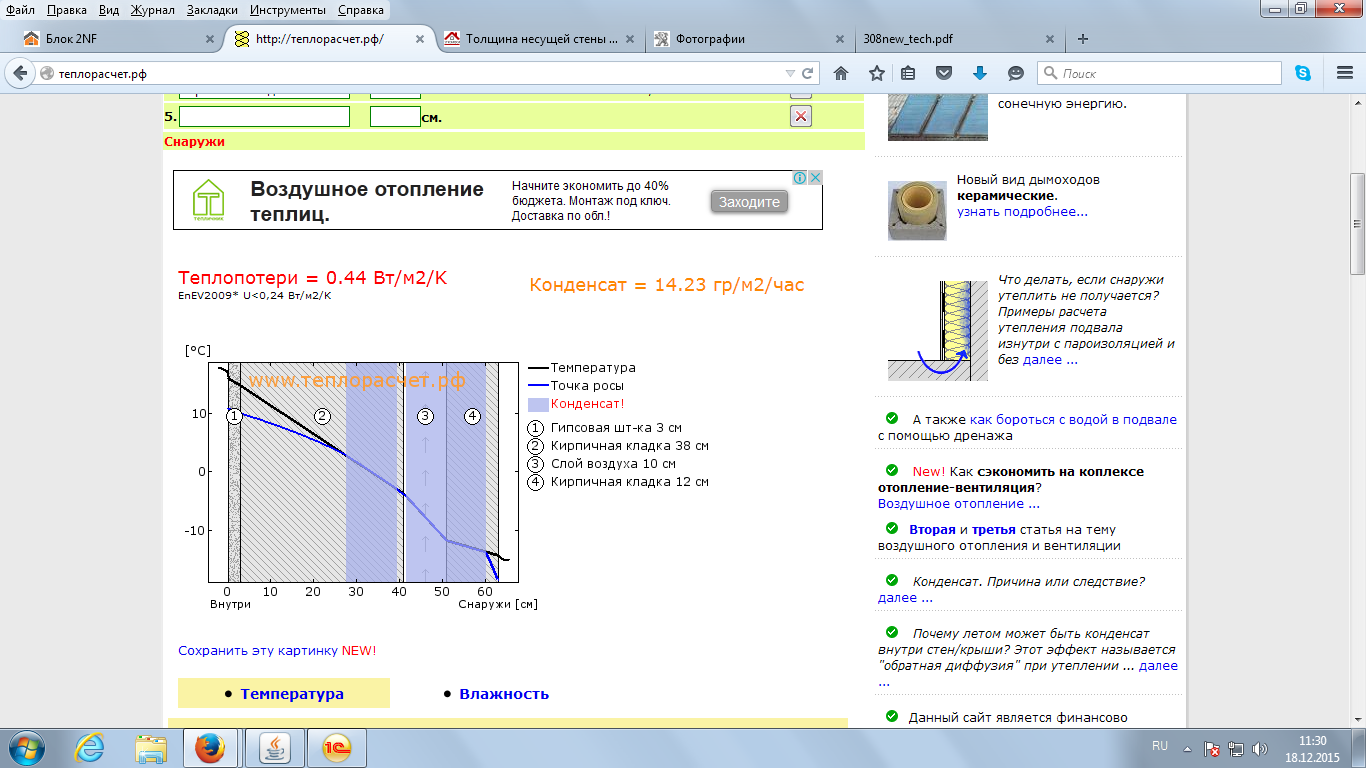Open the 1C application in taskbar
The height and width of the screenshot is (768, 1366).
[337, 747]
